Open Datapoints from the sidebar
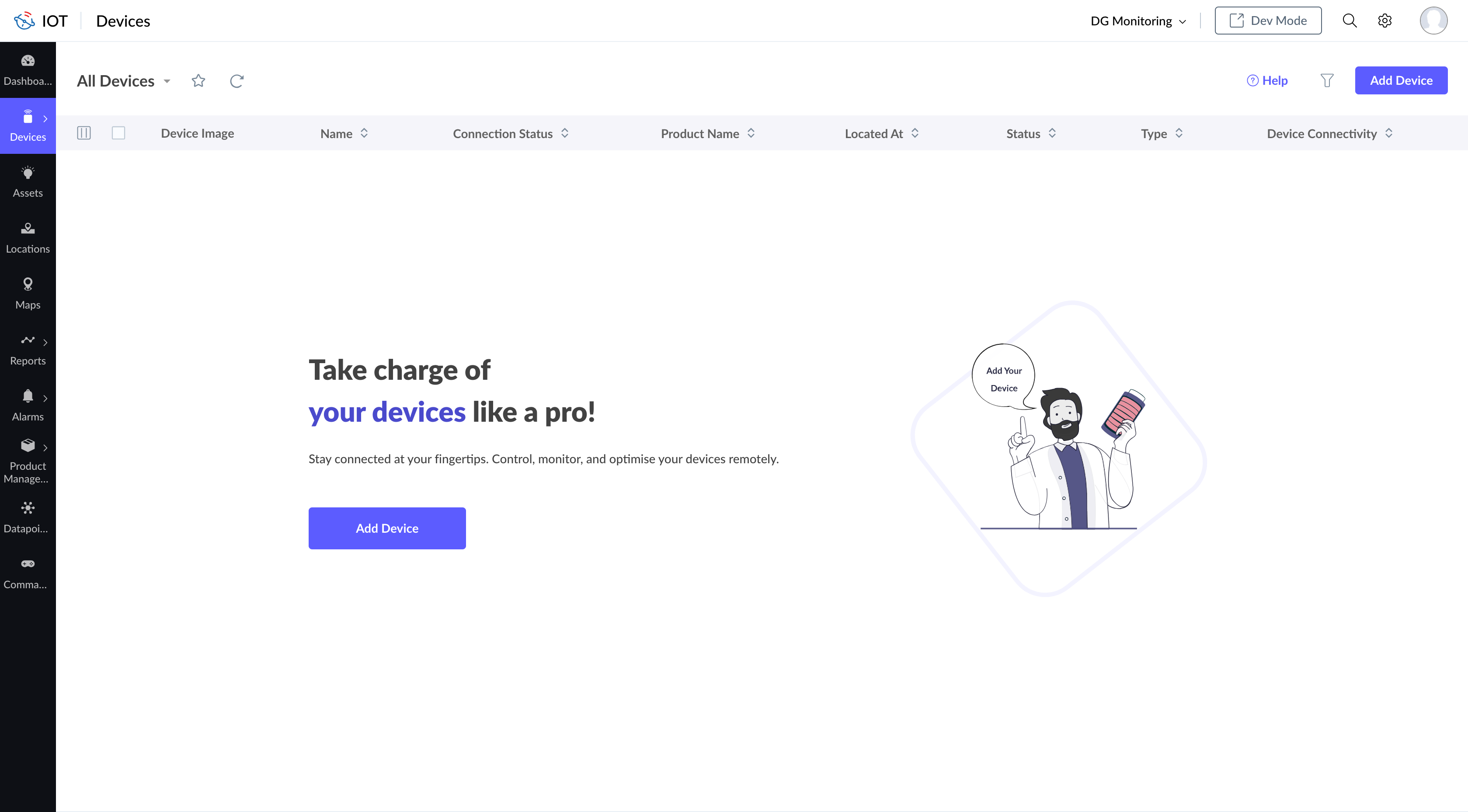This screenshot has height=812, width=1468. coord(28,517)
